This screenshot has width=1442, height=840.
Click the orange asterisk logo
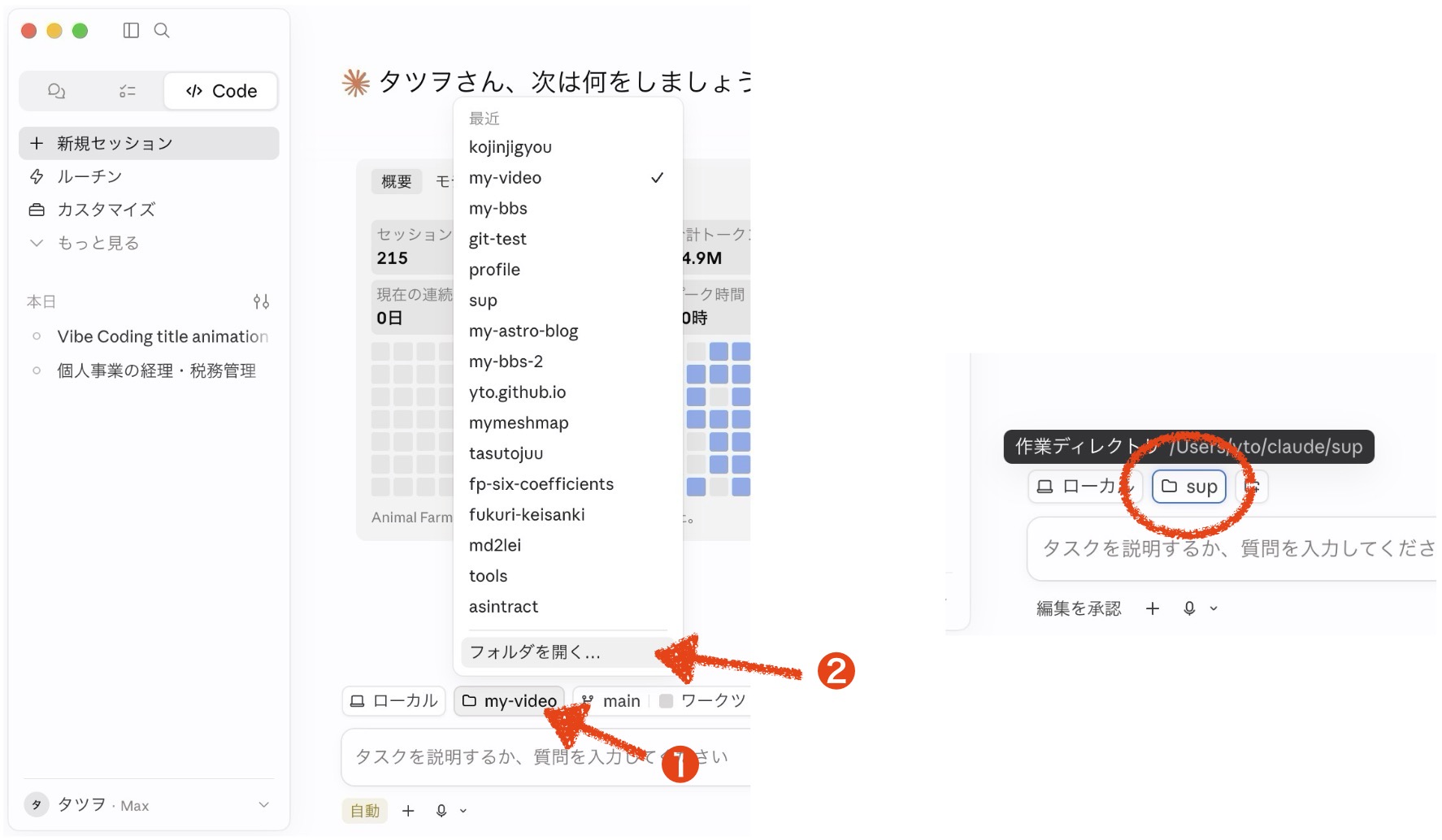[x=355, y=83]
